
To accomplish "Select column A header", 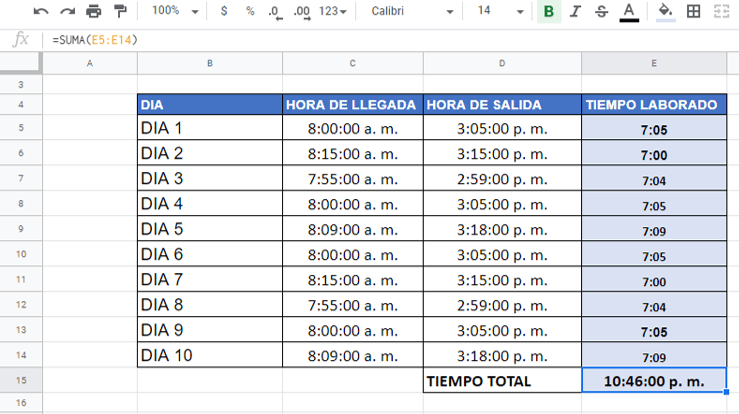I will tap(90, 63).
